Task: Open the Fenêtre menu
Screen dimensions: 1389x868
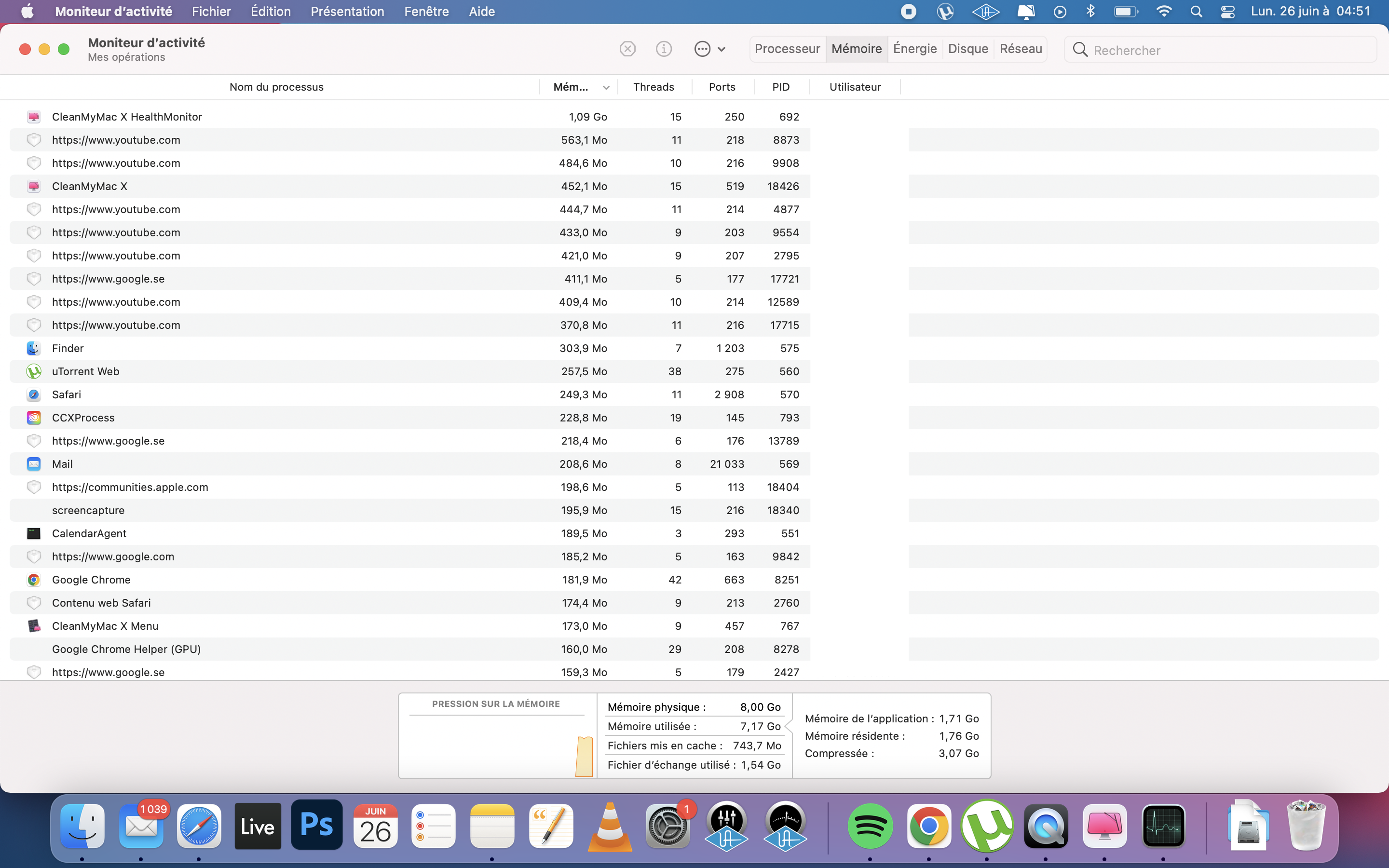Action: (x=426, y=12)
